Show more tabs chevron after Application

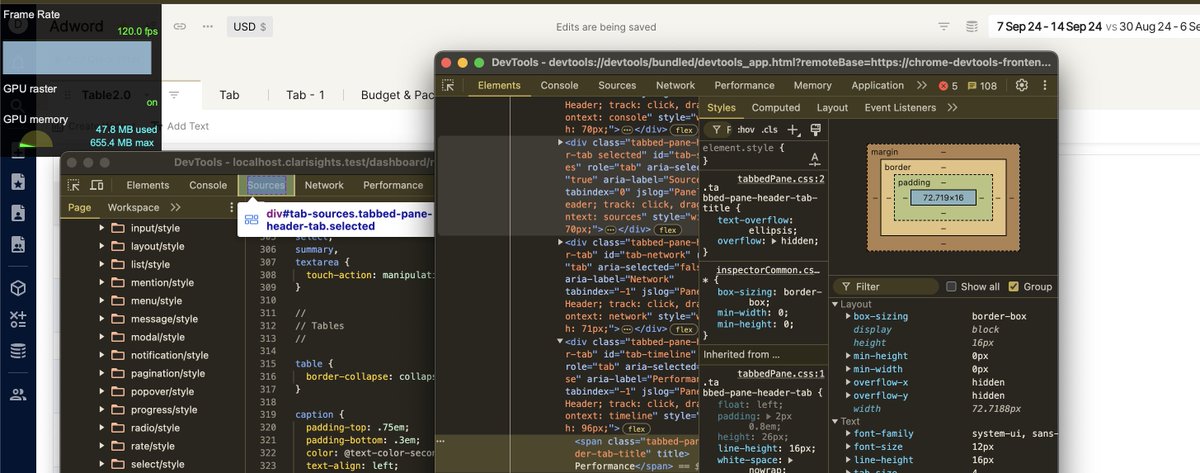click(921, 86)
